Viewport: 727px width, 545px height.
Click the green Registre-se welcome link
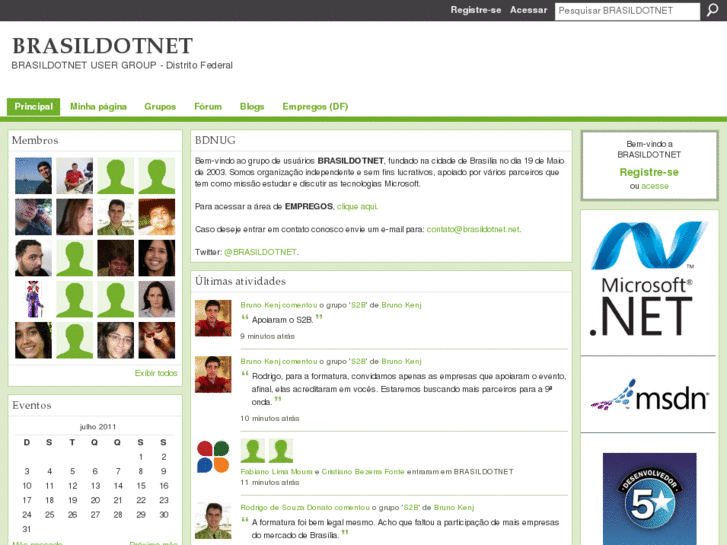point(649,172)
